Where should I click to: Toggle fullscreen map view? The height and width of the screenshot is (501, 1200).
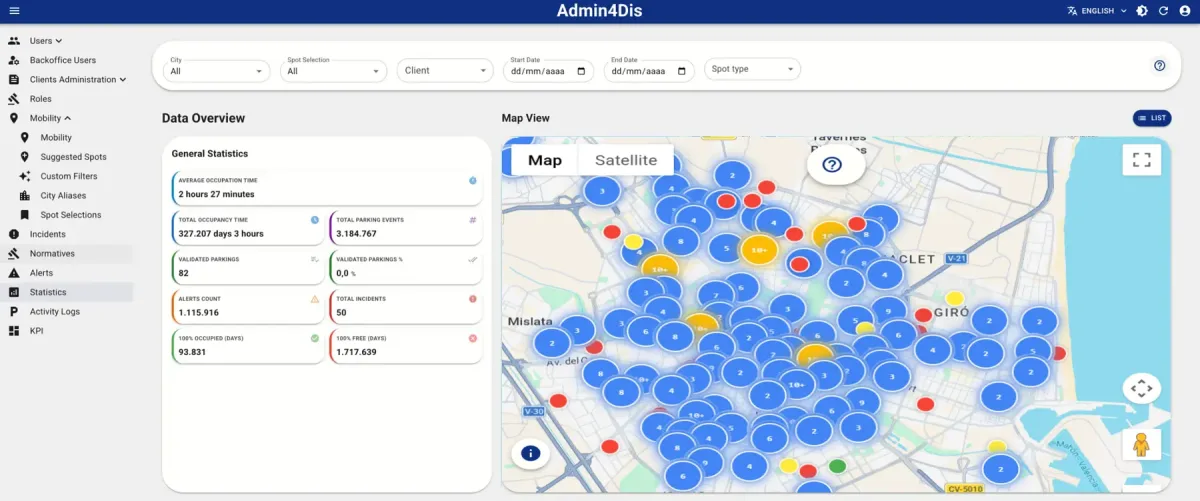tap(1142, 159)
